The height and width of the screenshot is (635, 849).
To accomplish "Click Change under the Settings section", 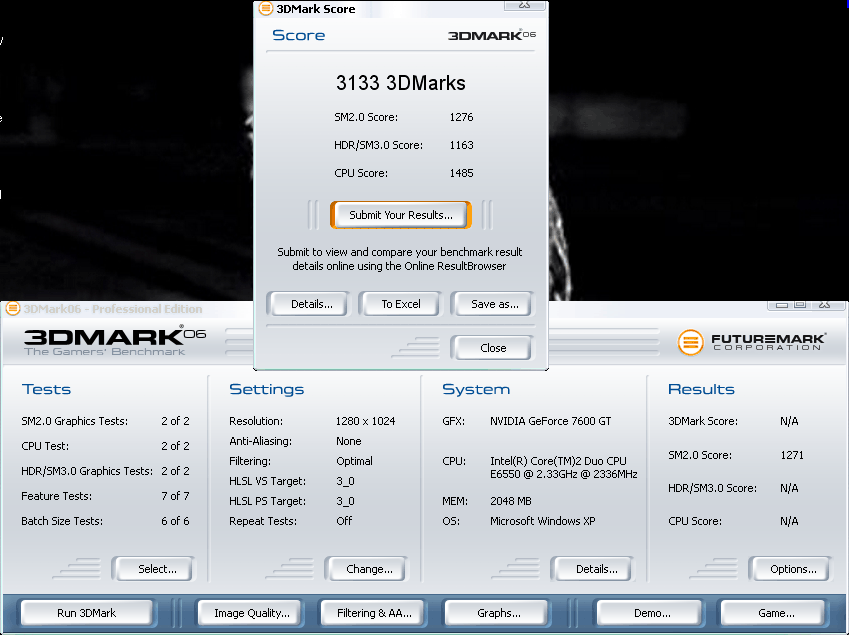I will tap(369, 569).
